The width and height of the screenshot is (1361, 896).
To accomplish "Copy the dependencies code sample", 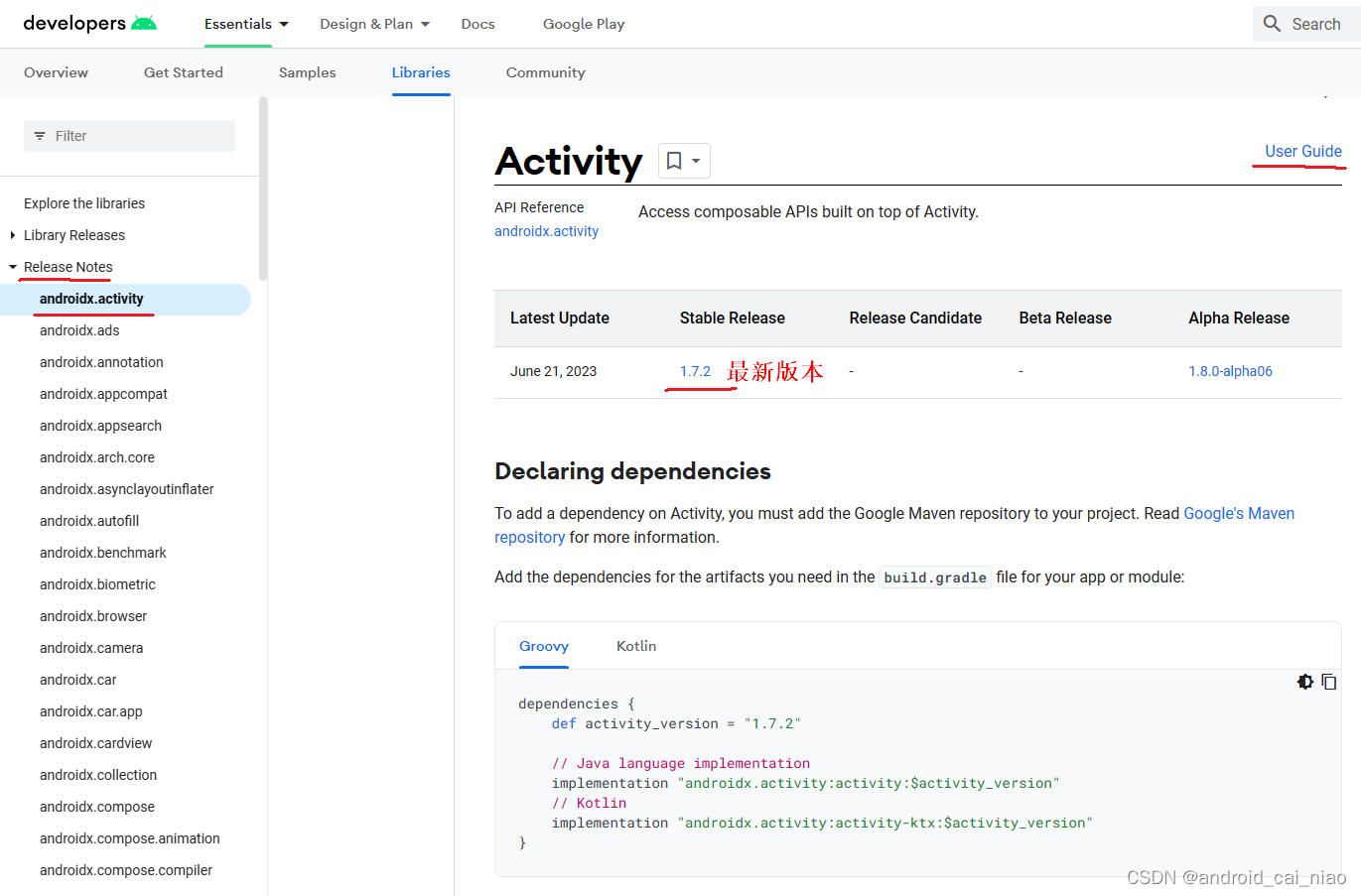I will click(1329, 682).
